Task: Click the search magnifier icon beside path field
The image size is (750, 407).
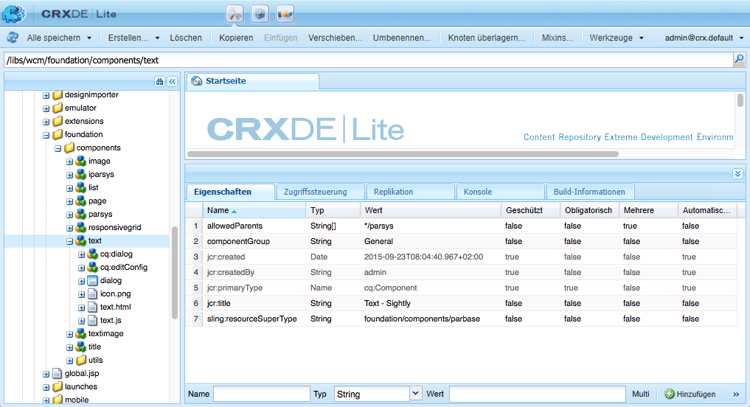Action: pos(739,59)
